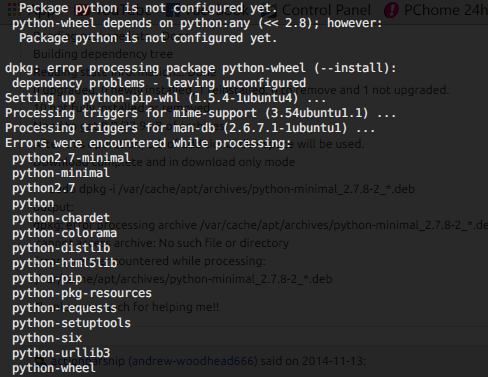Select the python-pip line
The image size is (488, 377).
pyautogui.click(x=47, y=278)
